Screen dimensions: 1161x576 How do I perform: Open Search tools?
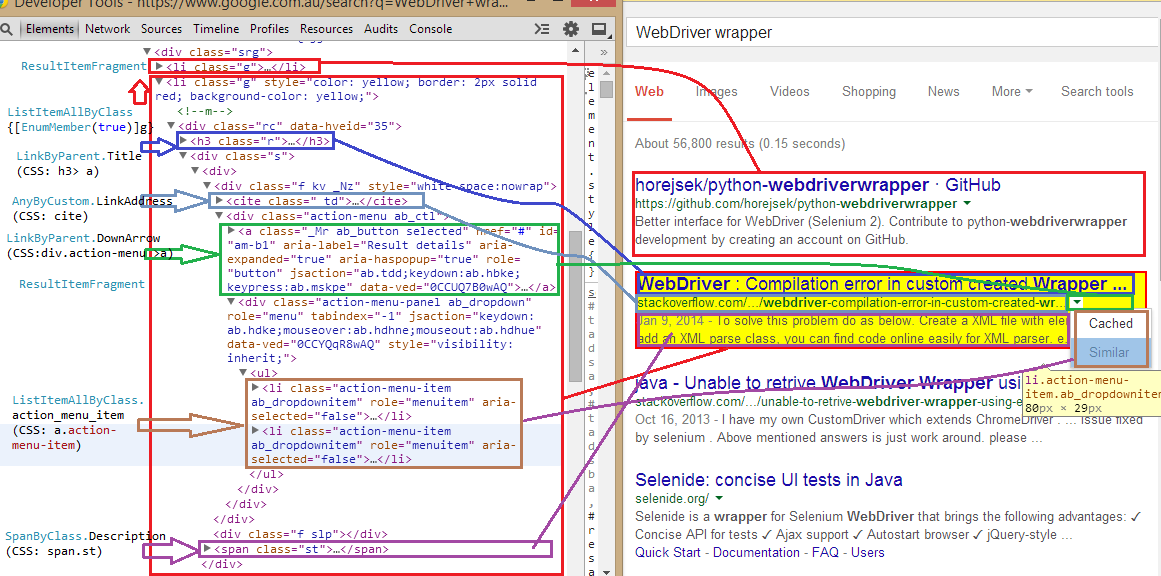[1097, 92]
